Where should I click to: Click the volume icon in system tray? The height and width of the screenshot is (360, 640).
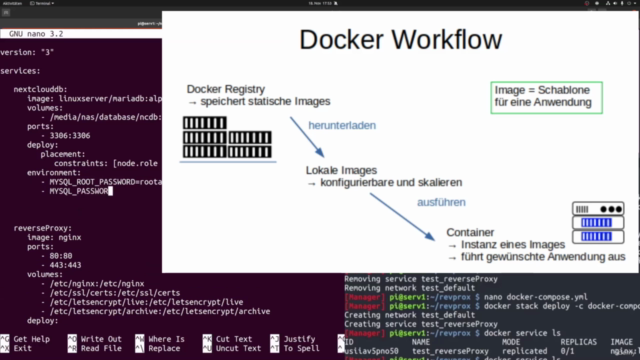[615, 3]
